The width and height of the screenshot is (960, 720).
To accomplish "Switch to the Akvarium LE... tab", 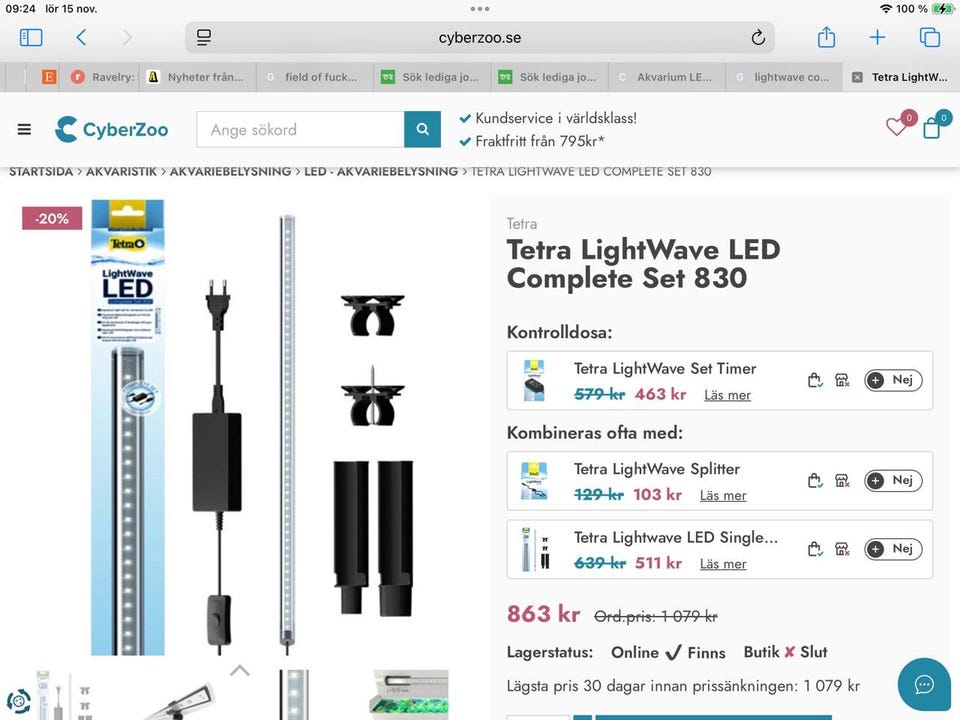I will click(x=666, y=77).
